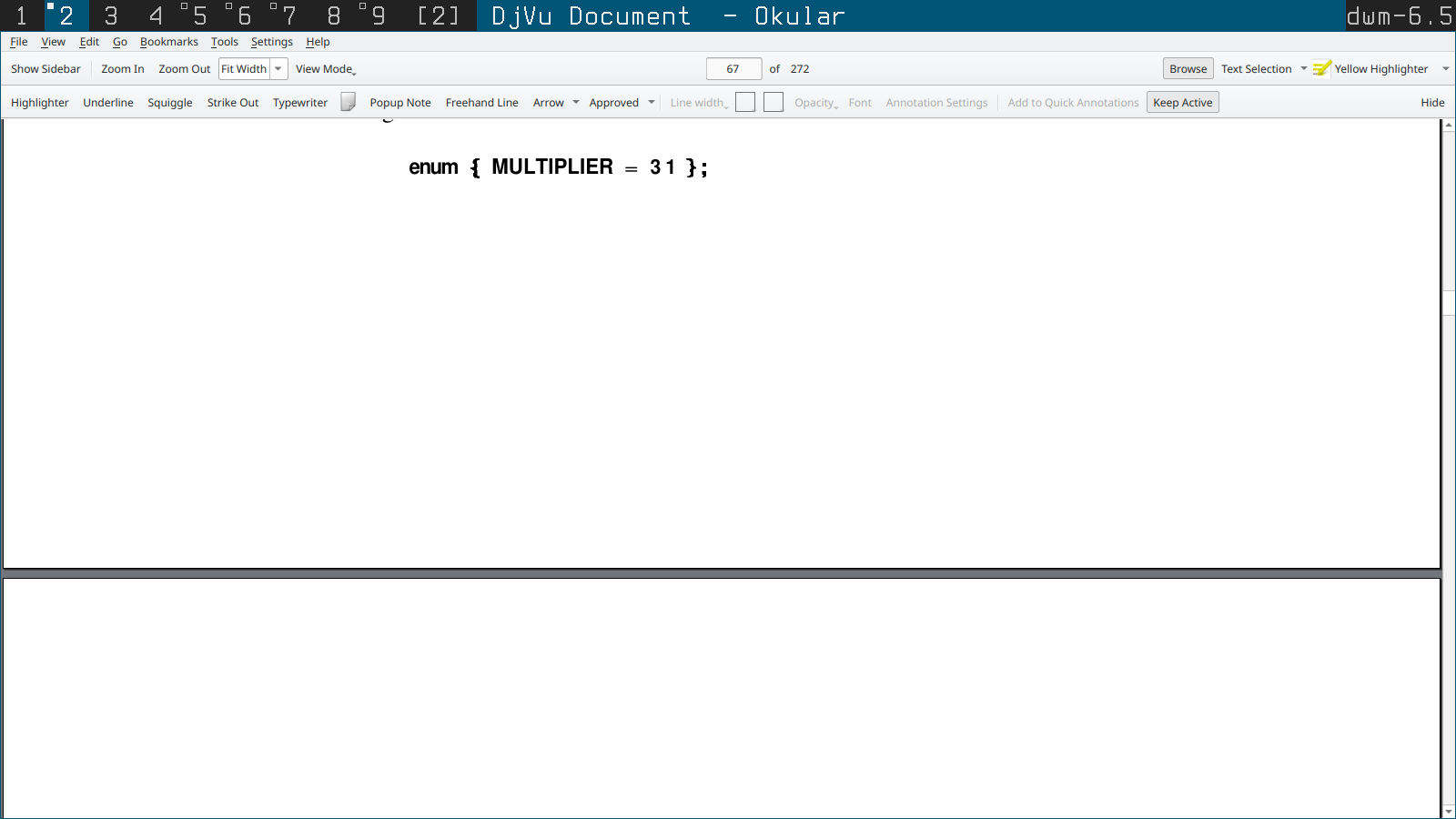Toggle Show Sidebar

click(x=45, y=69)
